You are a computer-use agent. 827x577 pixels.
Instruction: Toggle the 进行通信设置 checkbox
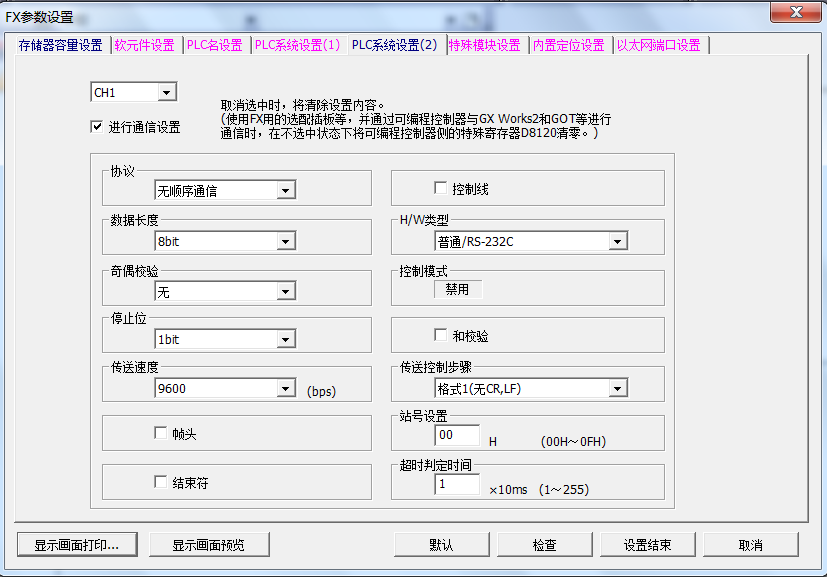pyautogui.click(x=97, y=127)
